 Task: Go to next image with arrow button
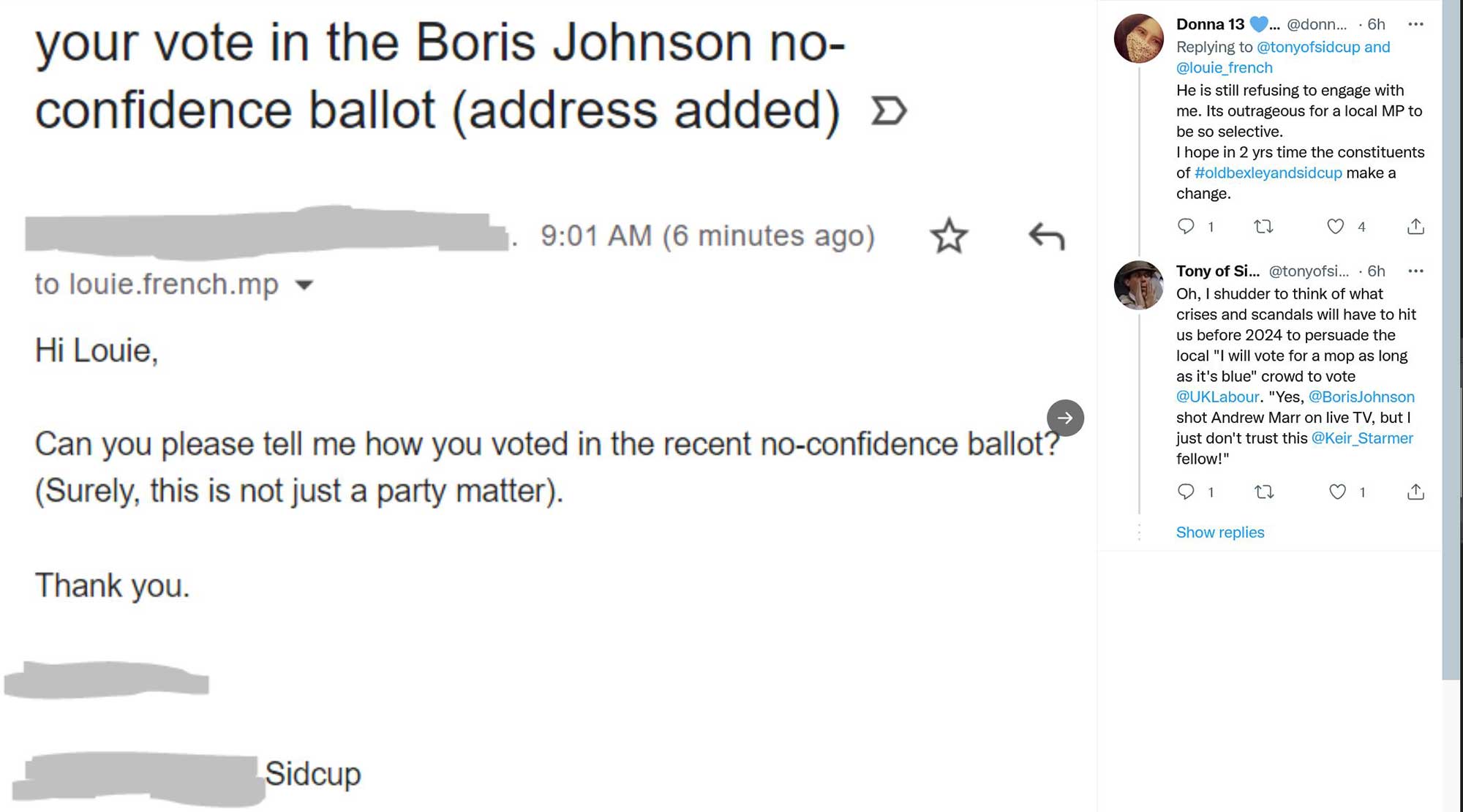[1065, 418]
